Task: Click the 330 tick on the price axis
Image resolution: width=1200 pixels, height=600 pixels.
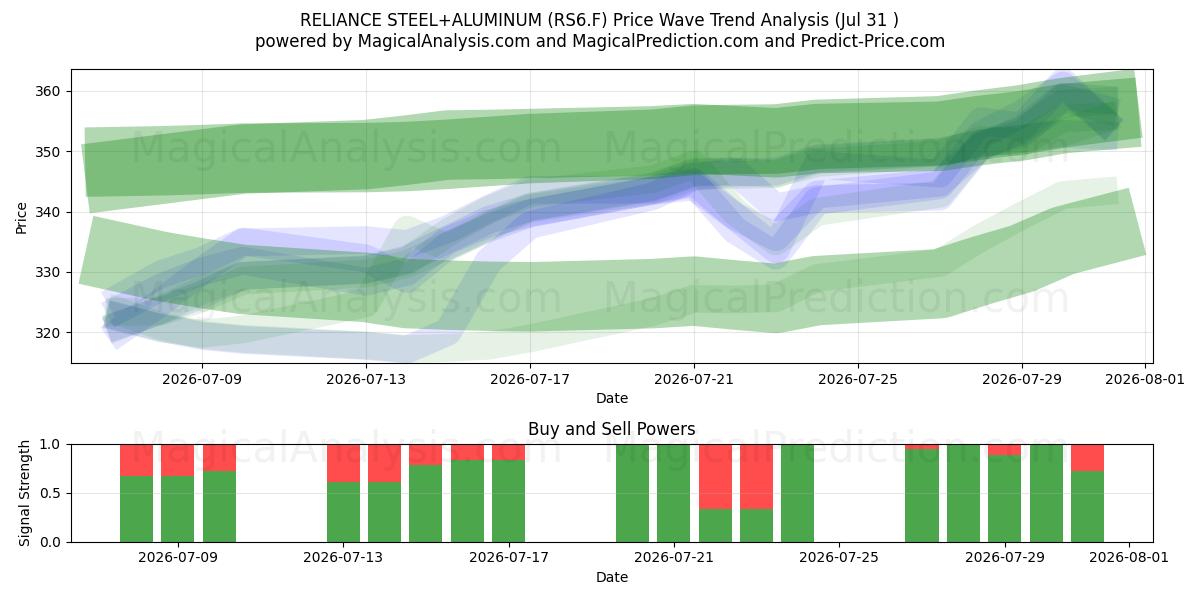Action: 49,272
